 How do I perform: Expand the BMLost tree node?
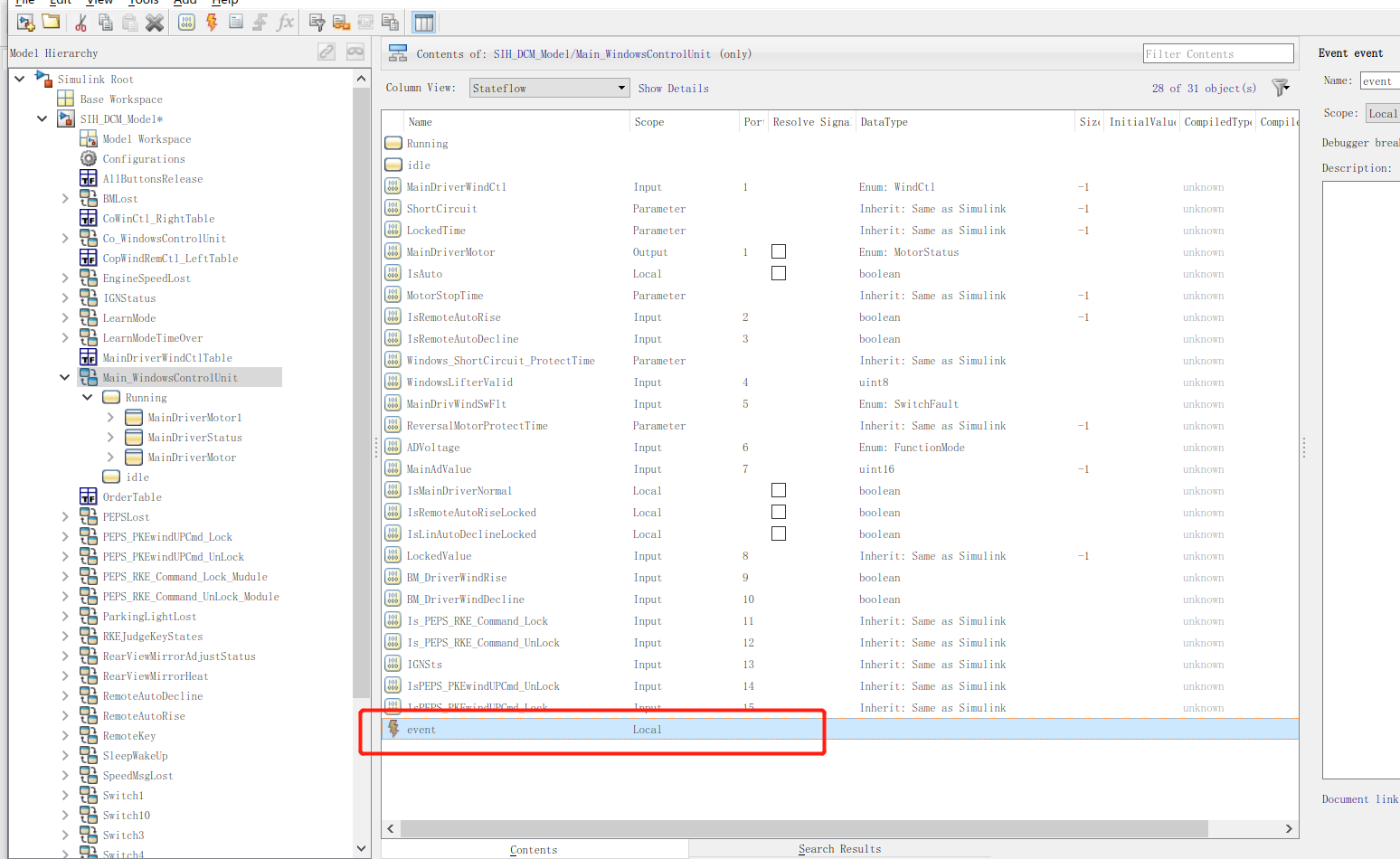coord(65,198)
